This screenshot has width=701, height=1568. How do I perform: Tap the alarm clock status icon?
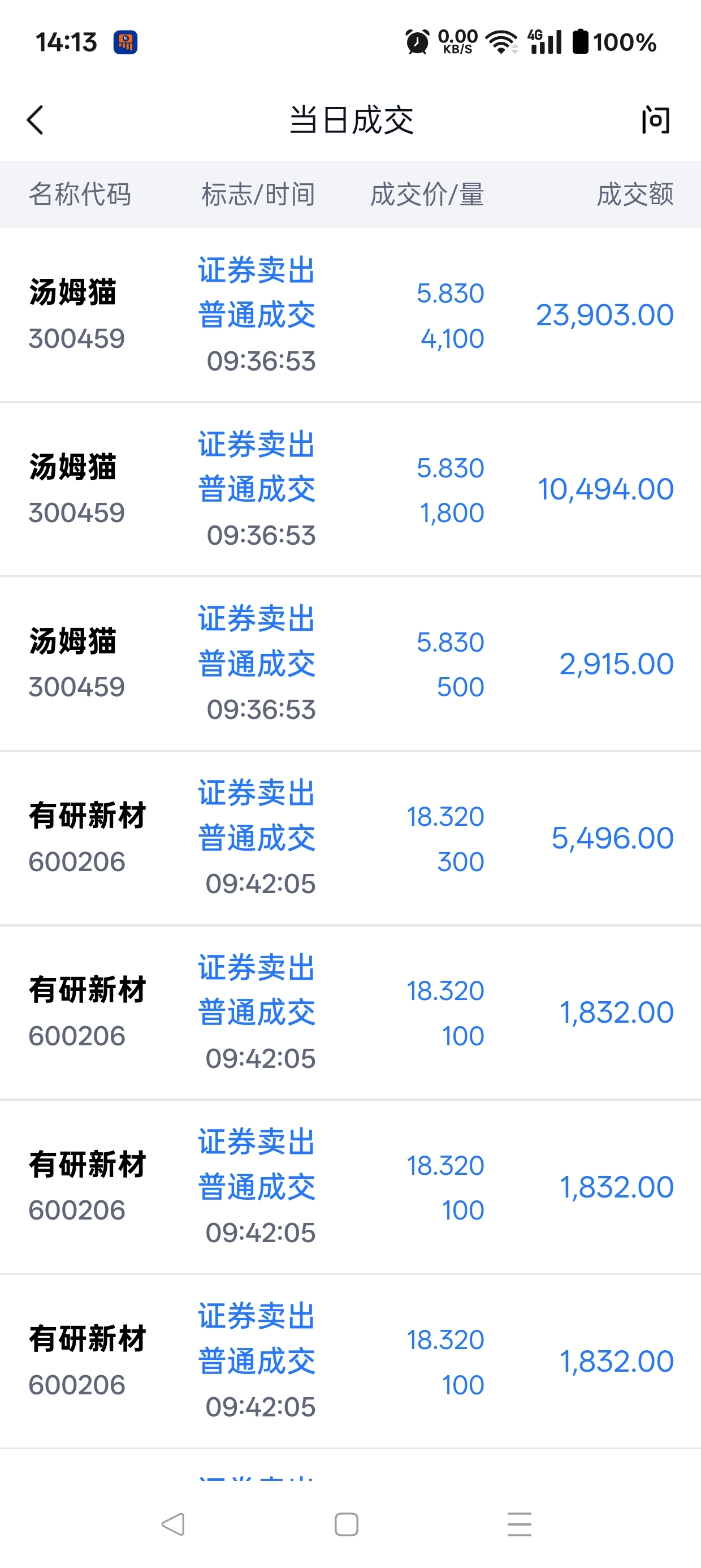click(417, 42)
